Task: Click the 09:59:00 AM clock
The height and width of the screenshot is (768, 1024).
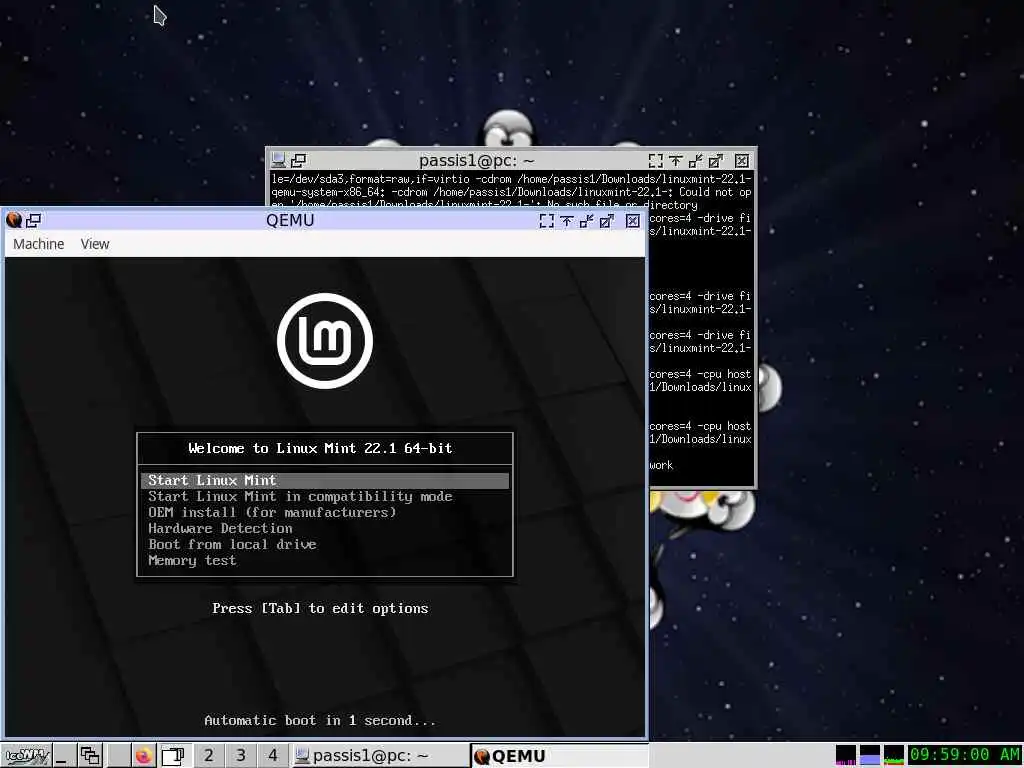Action: (965, 755)
